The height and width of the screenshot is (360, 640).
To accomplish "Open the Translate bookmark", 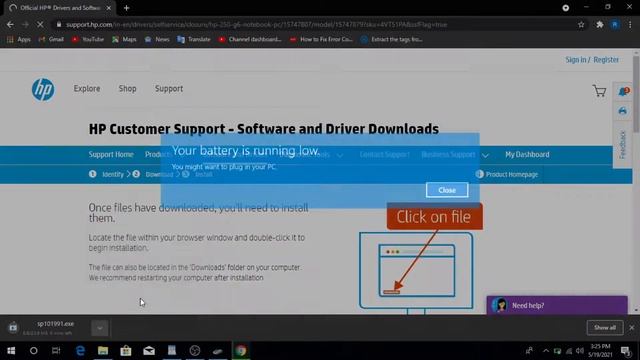I will [194, 39].
